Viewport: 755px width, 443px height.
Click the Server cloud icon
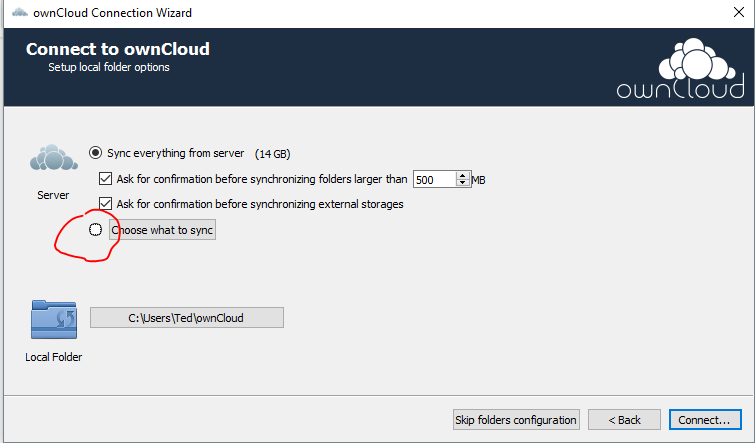click(53, 158)
